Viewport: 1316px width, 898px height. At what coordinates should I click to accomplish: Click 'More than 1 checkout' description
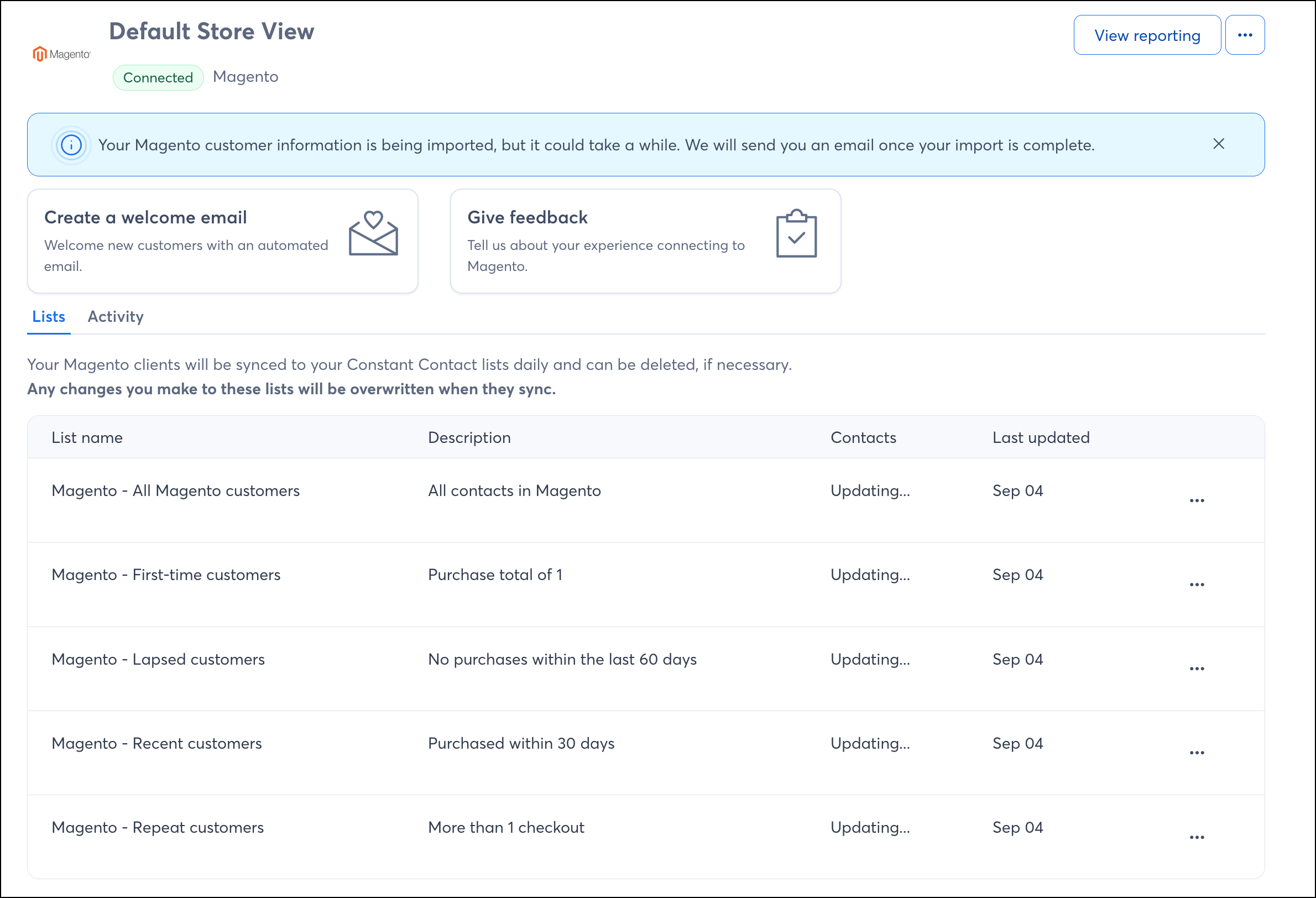point(506,827)
